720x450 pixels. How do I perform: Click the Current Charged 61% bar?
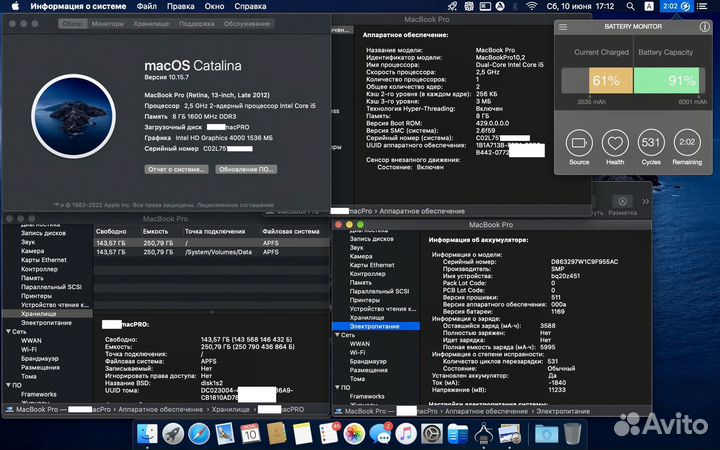click(597, 81)
